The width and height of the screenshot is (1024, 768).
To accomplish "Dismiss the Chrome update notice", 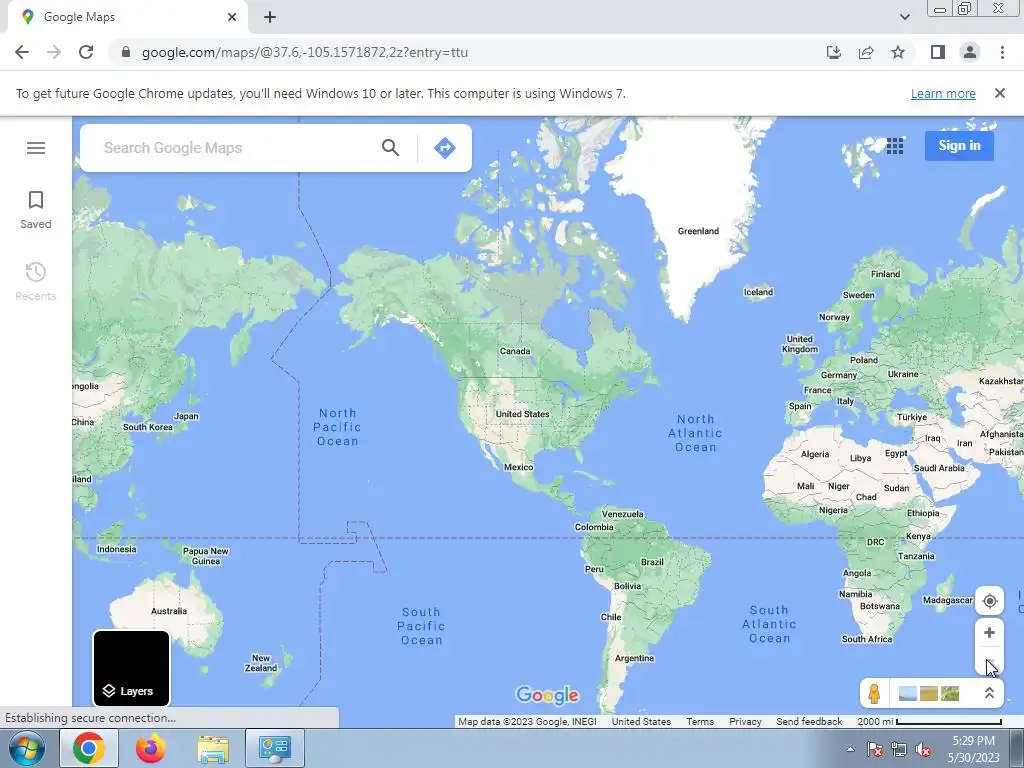I will coord(1000,93).
